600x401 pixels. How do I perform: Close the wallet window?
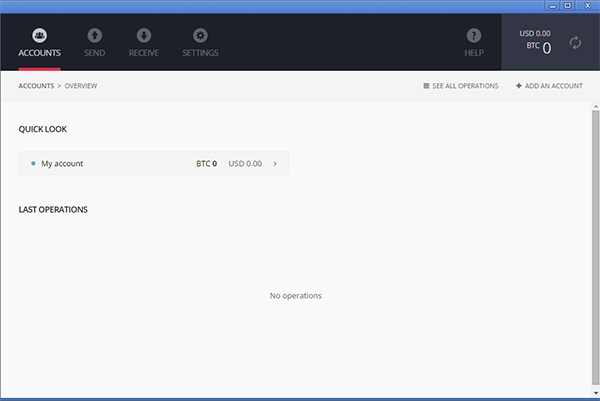(588, 5)
